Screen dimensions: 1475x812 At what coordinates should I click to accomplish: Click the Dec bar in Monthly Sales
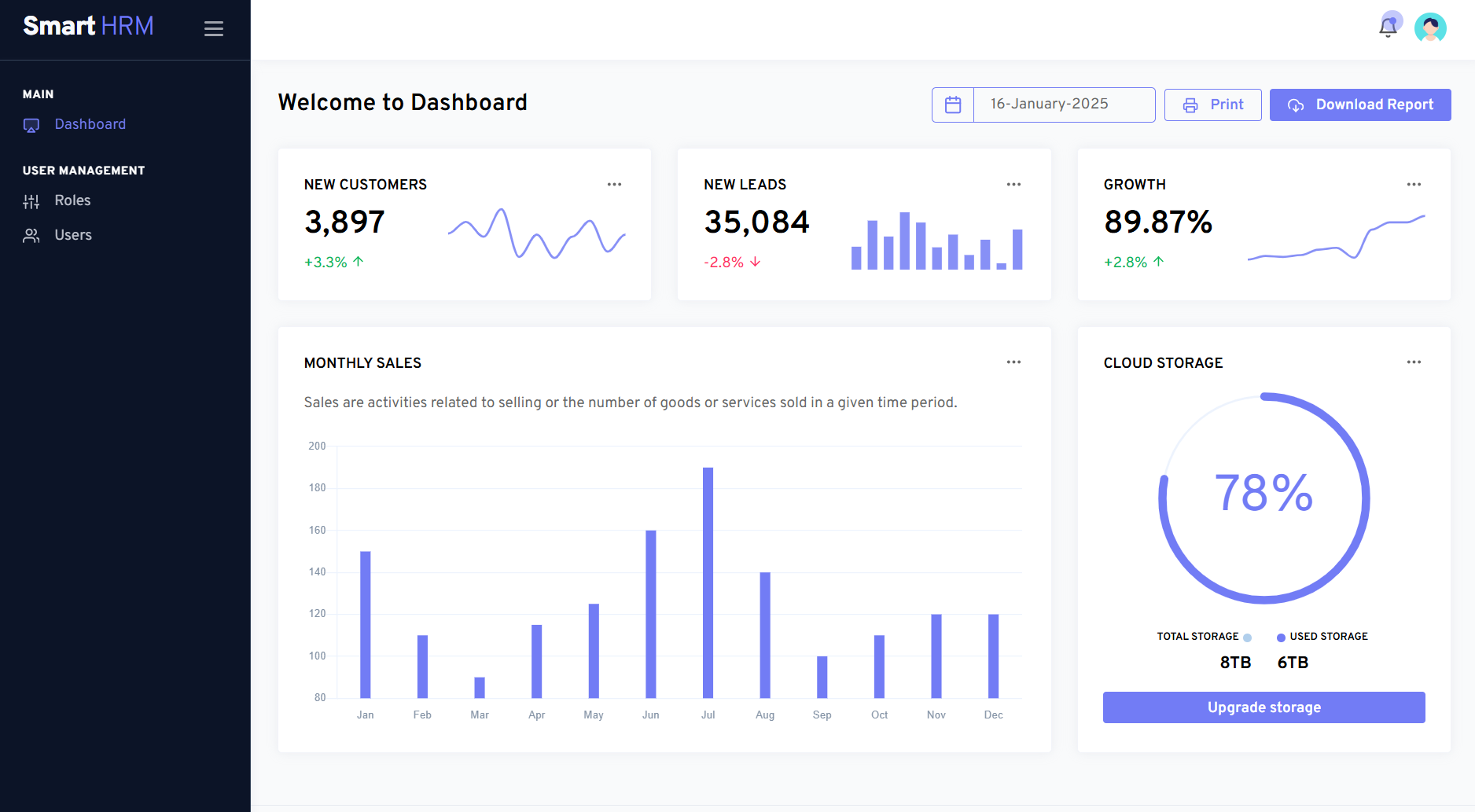click(994, 656)
